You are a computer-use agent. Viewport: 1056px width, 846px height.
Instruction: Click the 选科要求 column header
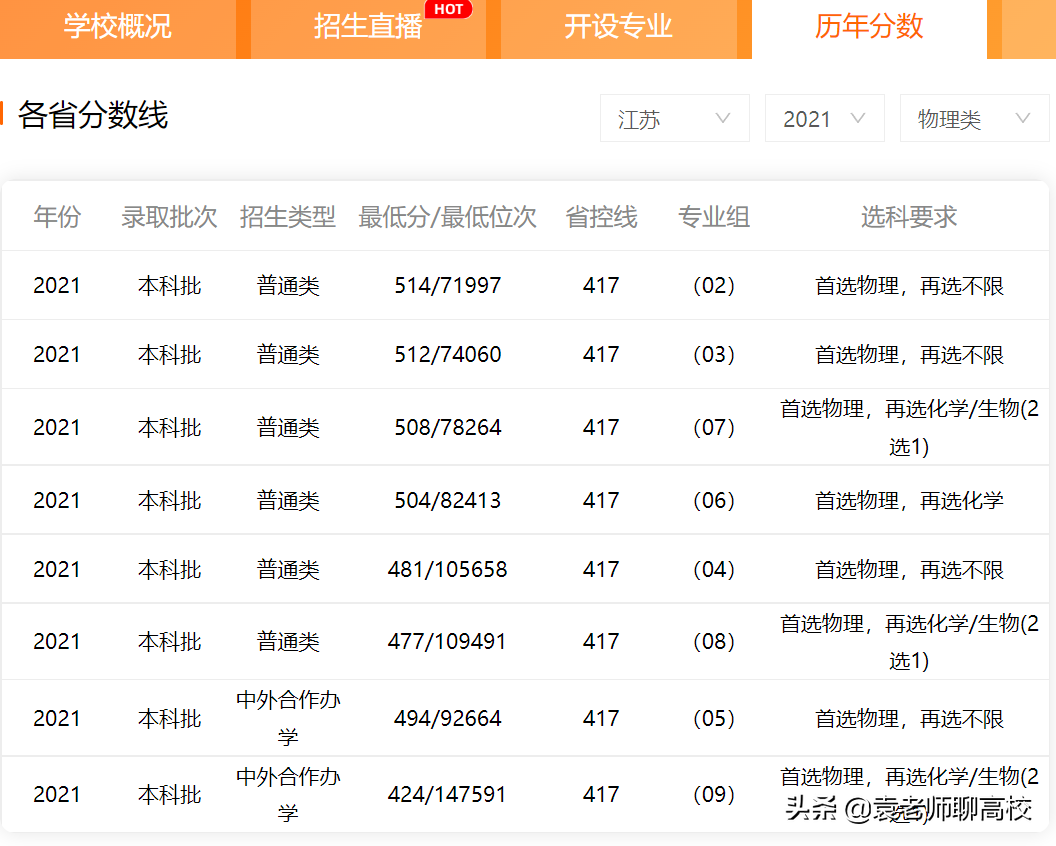point(908,216)
